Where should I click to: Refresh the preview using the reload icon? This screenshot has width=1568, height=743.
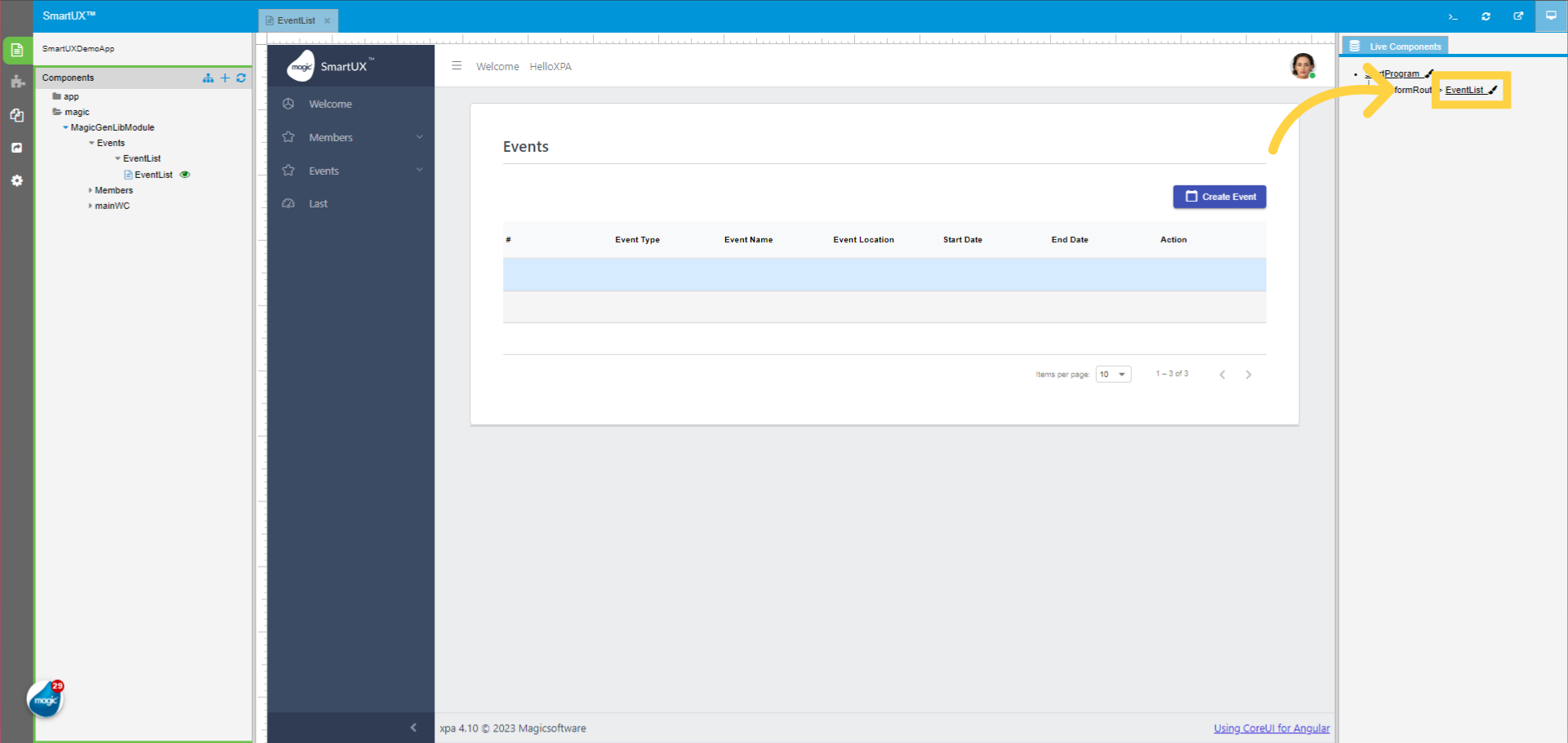1486,16
